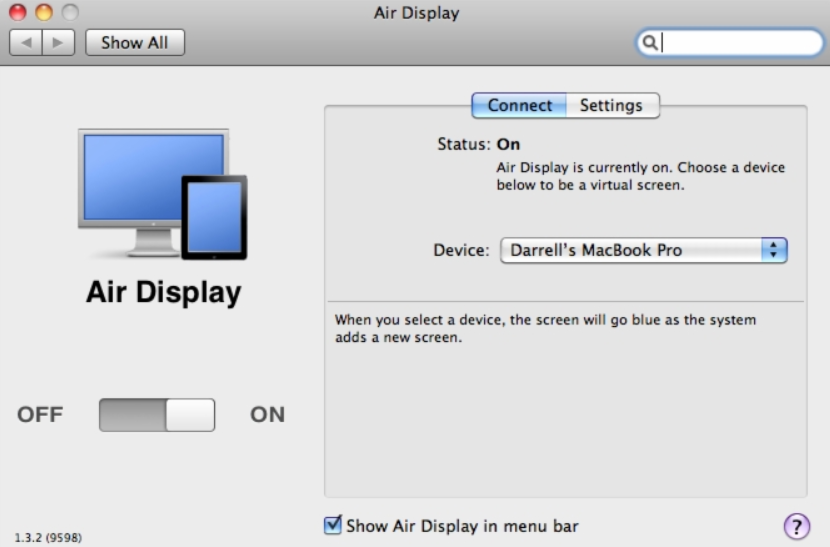This screenshot has height=547, width=830.
Task: Click the text "When you select a device"
Action: coord(418,320)
